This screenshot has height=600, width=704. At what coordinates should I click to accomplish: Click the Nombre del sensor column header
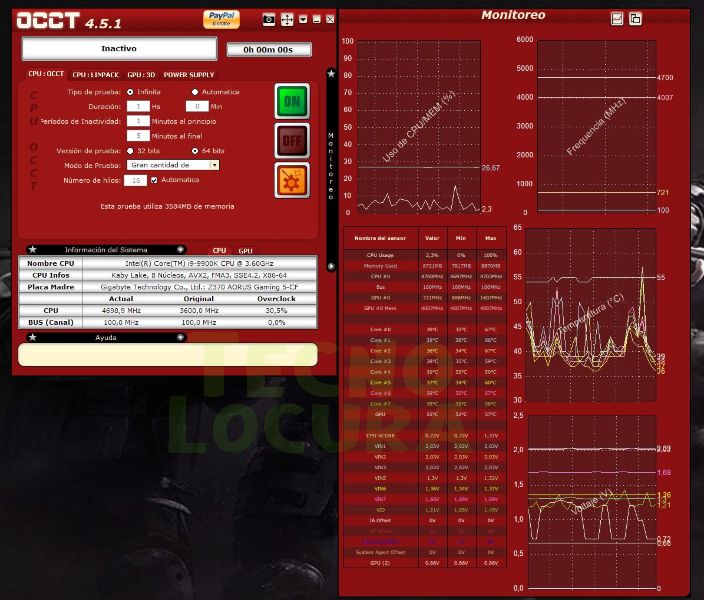[x=380, y=238]
